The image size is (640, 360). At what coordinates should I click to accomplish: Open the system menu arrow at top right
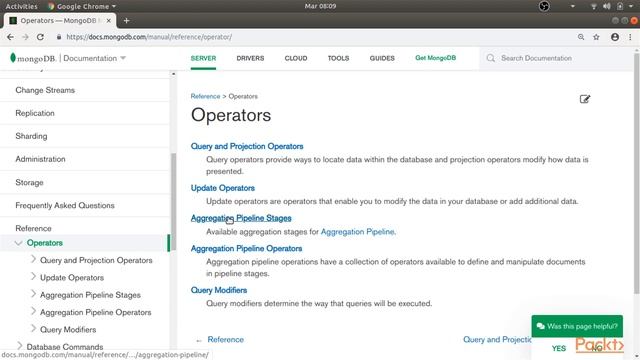[x=631, y=6]
